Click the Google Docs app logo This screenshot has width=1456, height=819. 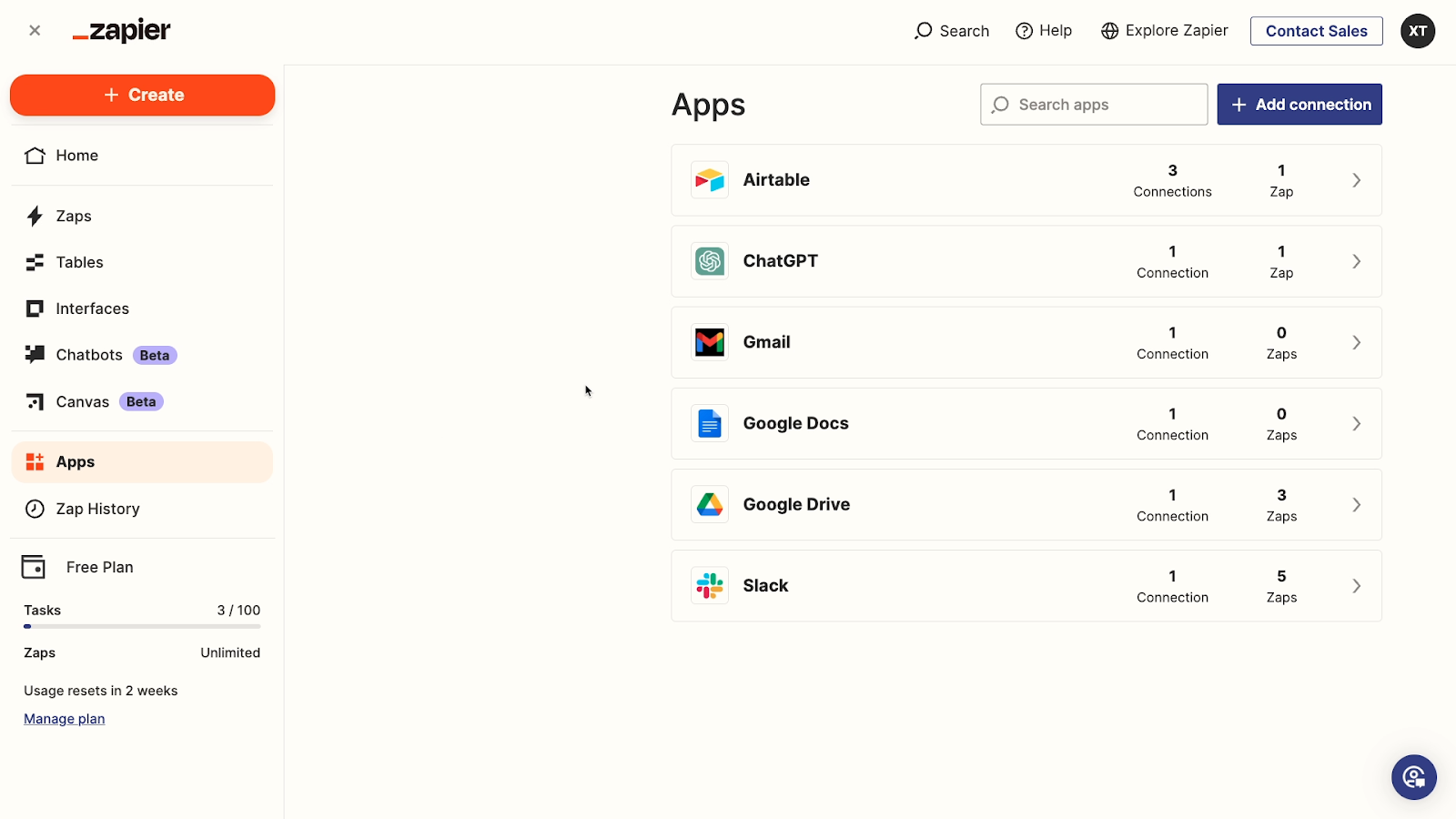click(710, 423)
